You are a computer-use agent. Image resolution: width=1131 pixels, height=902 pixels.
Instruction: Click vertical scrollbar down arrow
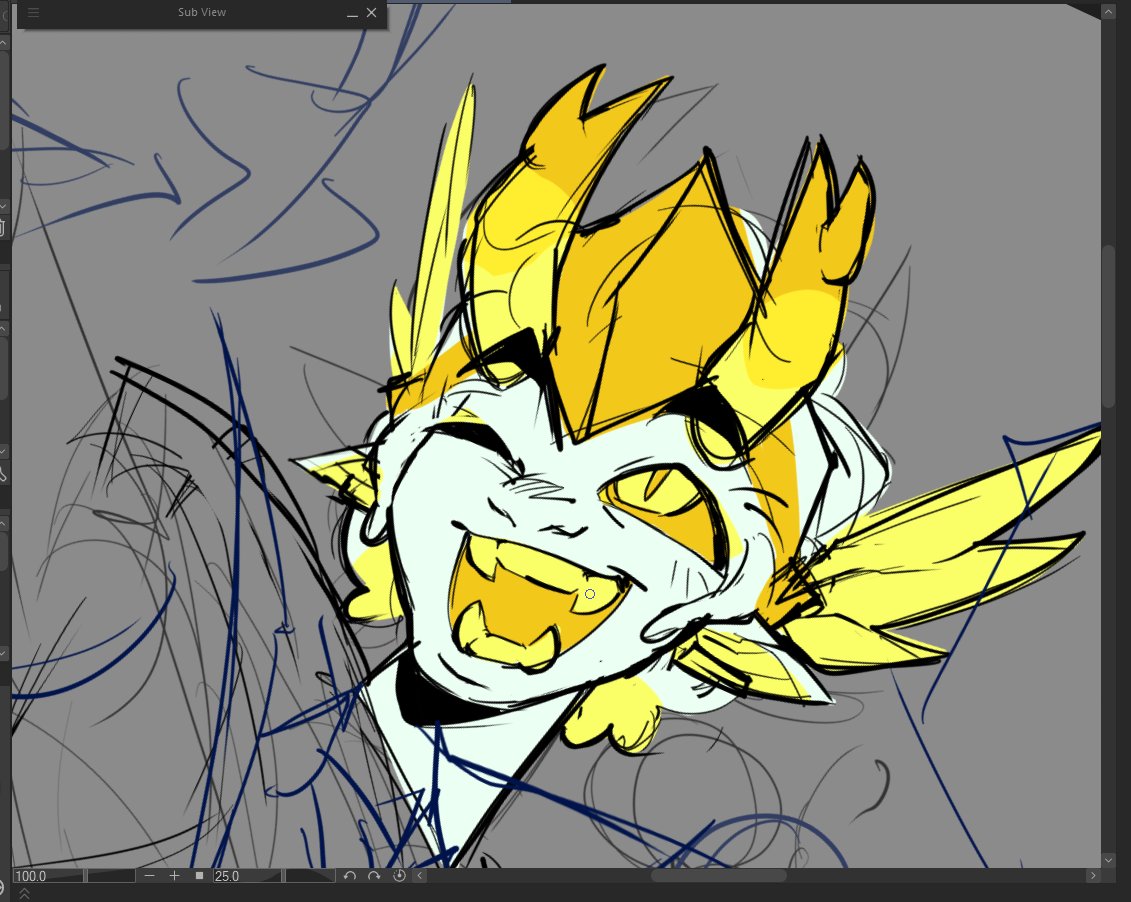click(1108, 860)
